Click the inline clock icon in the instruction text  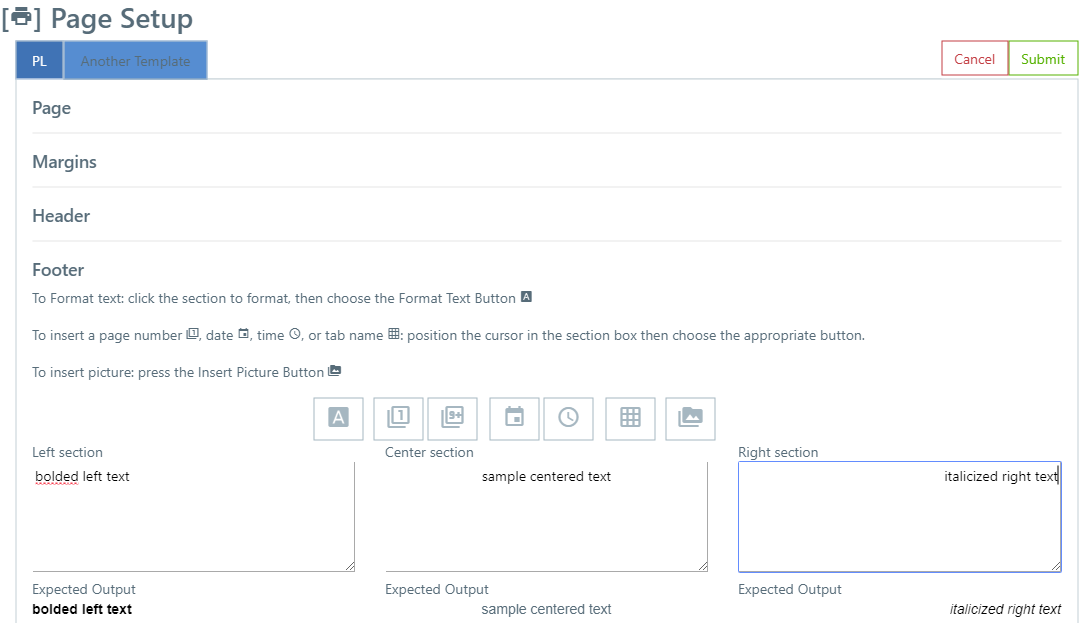point(294,334)
